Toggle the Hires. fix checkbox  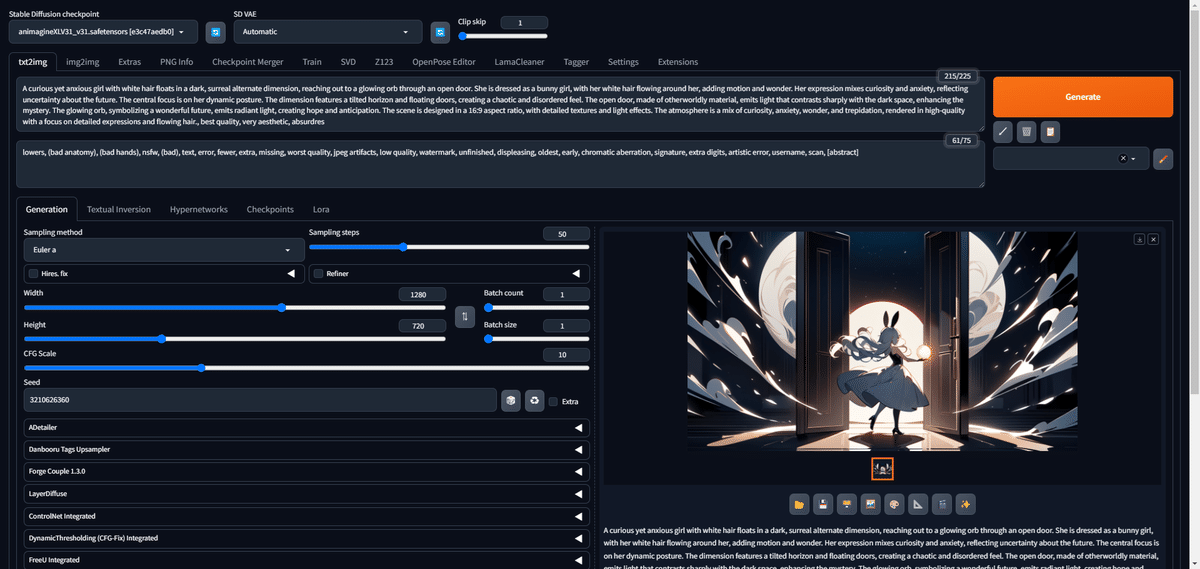click(x=34, y=273)
